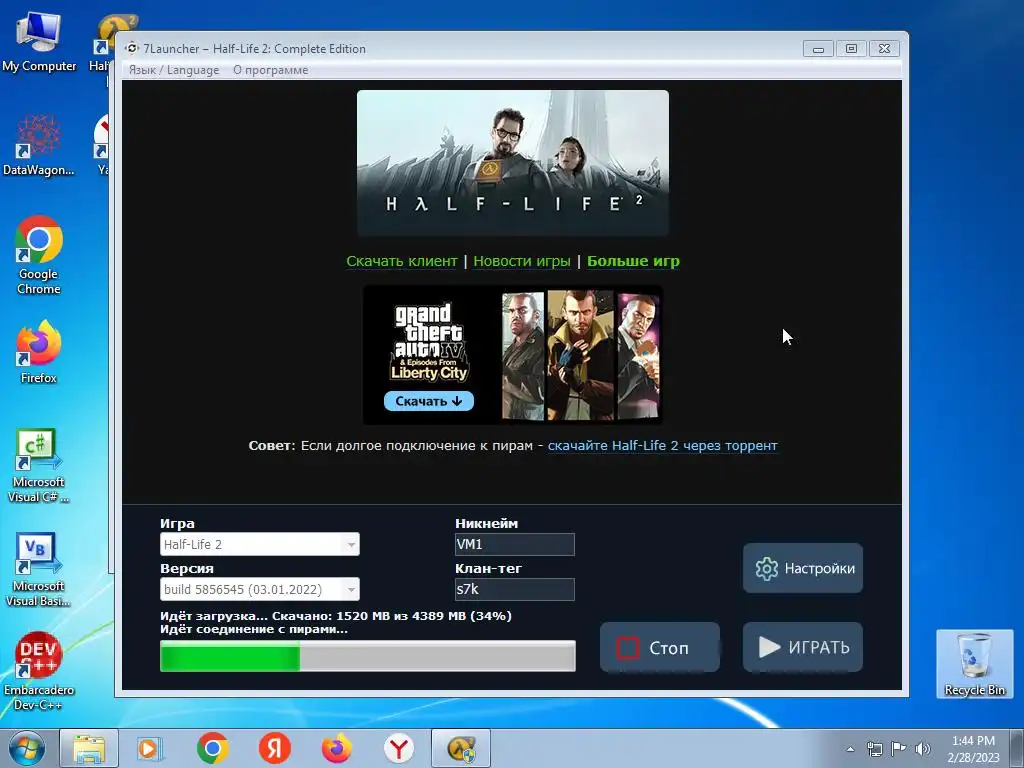
Task: Click the GTA IV character artwork
Action: click(x=581, y=355)
